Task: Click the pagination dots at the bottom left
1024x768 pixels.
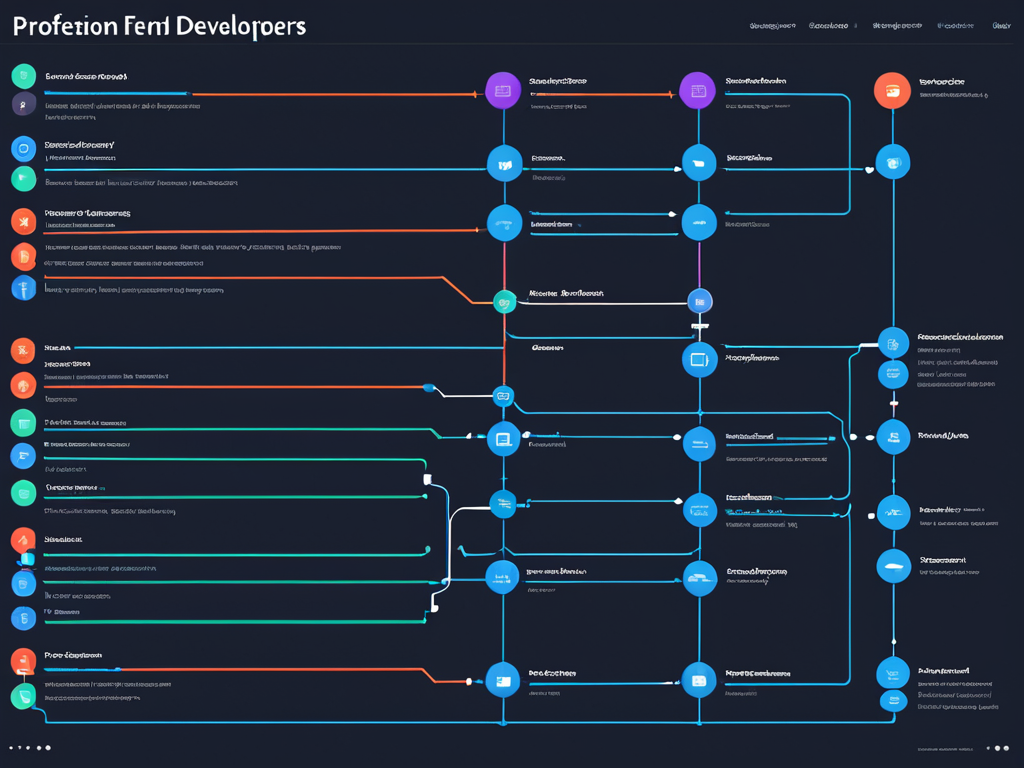Action: click(30, 747)
